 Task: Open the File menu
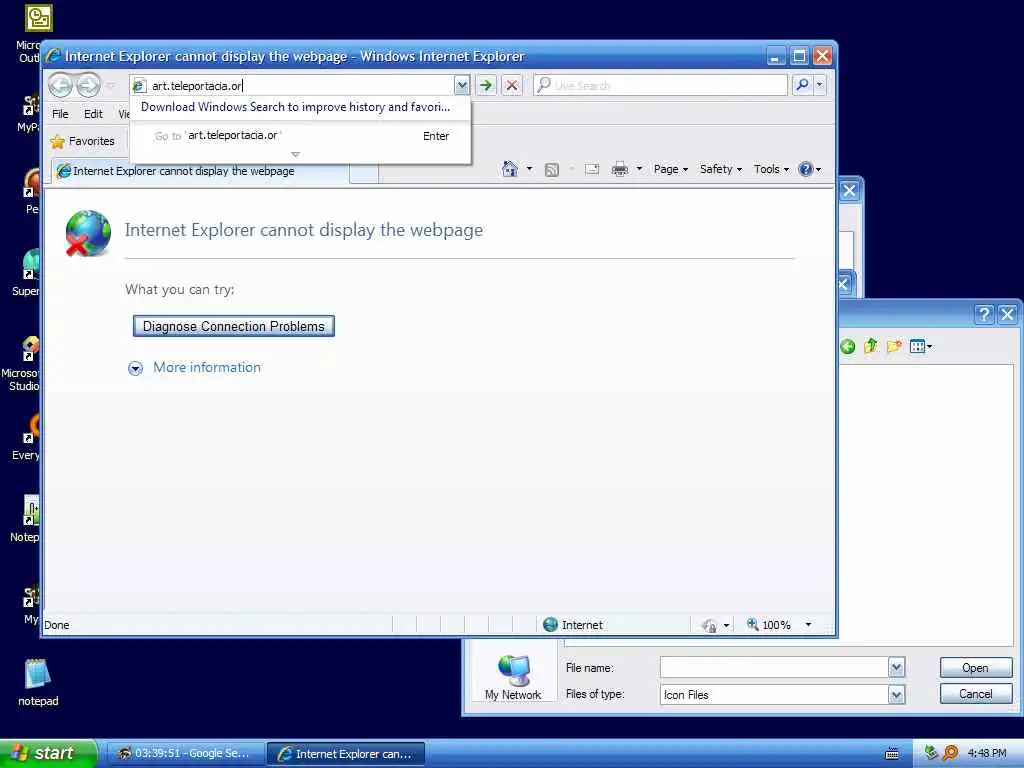tap(60, 114)
